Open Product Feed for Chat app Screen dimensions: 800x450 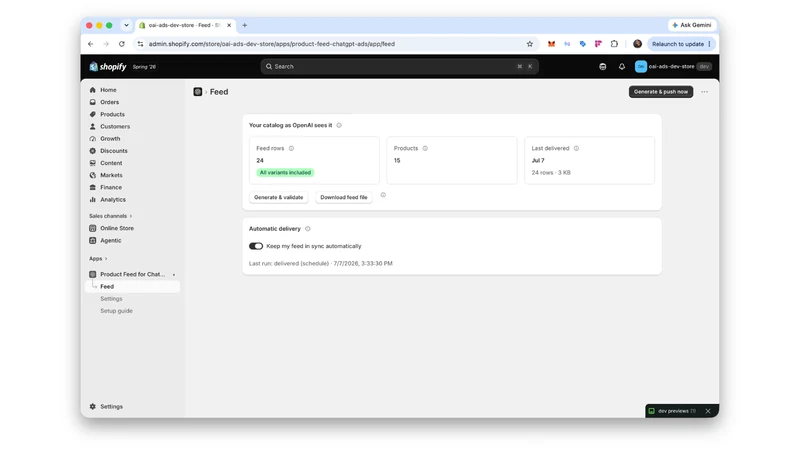pyautogui.click(x=133, y=274)
